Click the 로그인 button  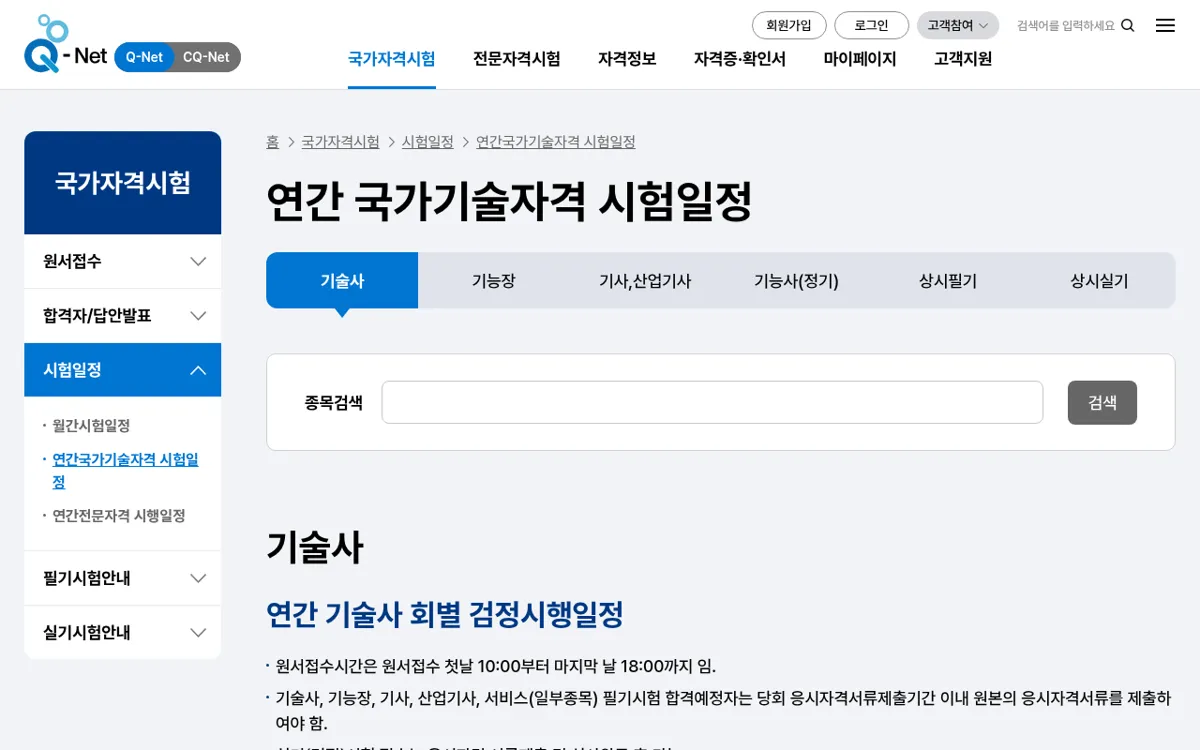click(x=871, y=25)
